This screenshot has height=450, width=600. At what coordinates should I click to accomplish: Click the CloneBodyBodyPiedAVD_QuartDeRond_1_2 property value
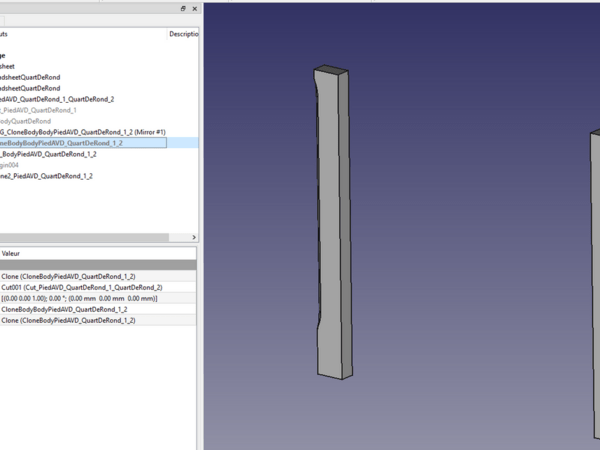coord(64,310)
